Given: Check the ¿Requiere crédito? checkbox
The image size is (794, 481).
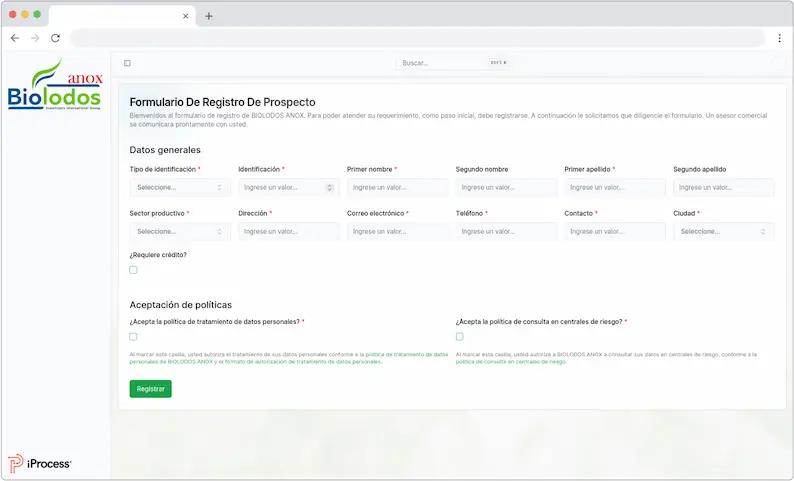Looking at the screenshot, I should (133, 270).
